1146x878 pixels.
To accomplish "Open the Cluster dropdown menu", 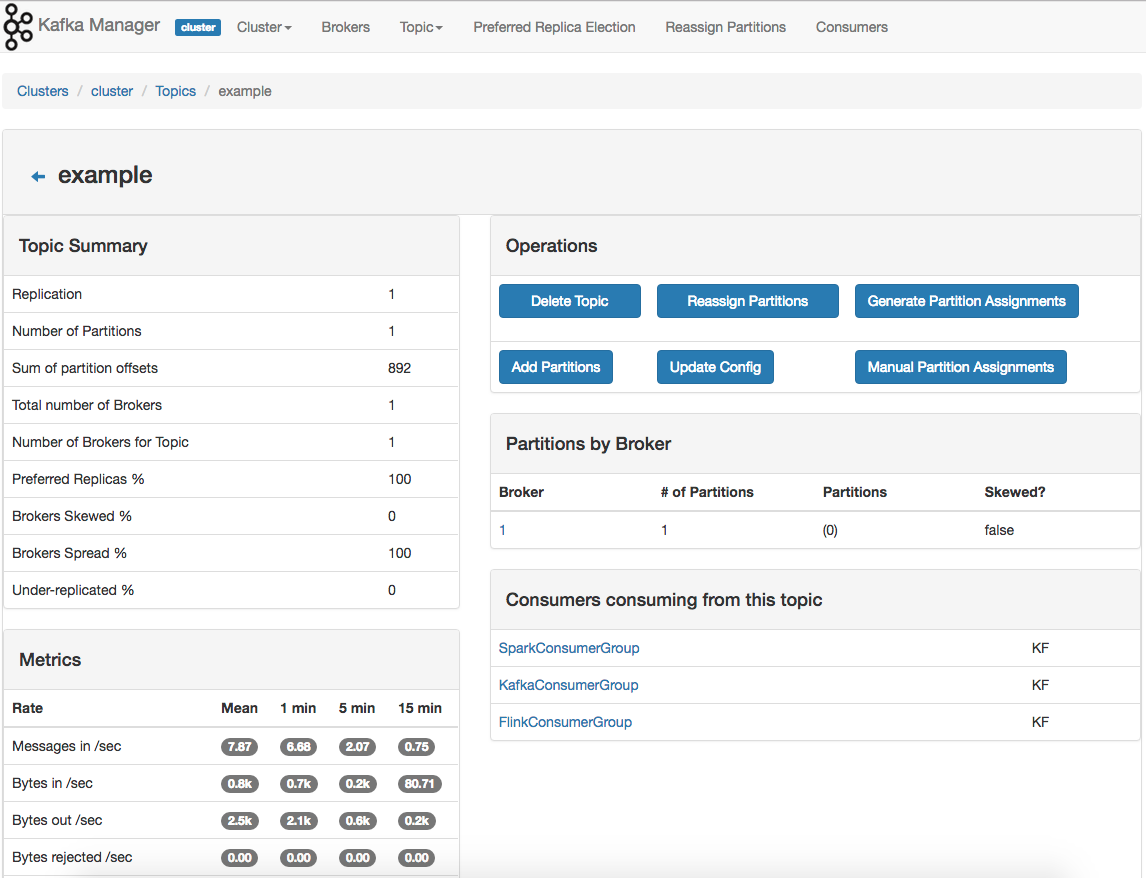I will 264,27.
